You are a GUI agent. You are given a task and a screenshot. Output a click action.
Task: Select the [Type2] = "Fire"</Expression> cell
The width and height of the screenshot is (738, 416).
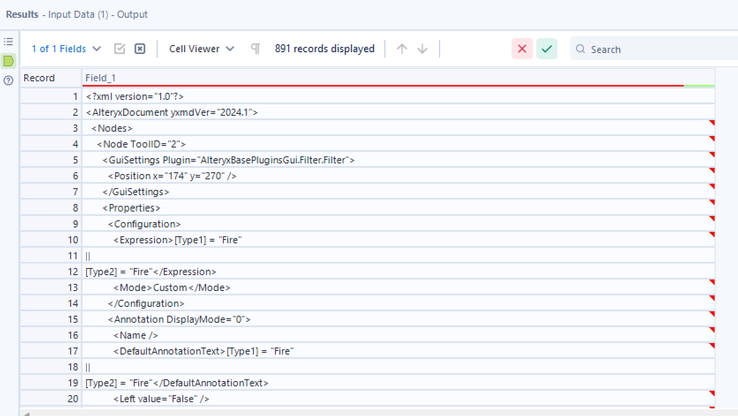[x=398, y=272]
